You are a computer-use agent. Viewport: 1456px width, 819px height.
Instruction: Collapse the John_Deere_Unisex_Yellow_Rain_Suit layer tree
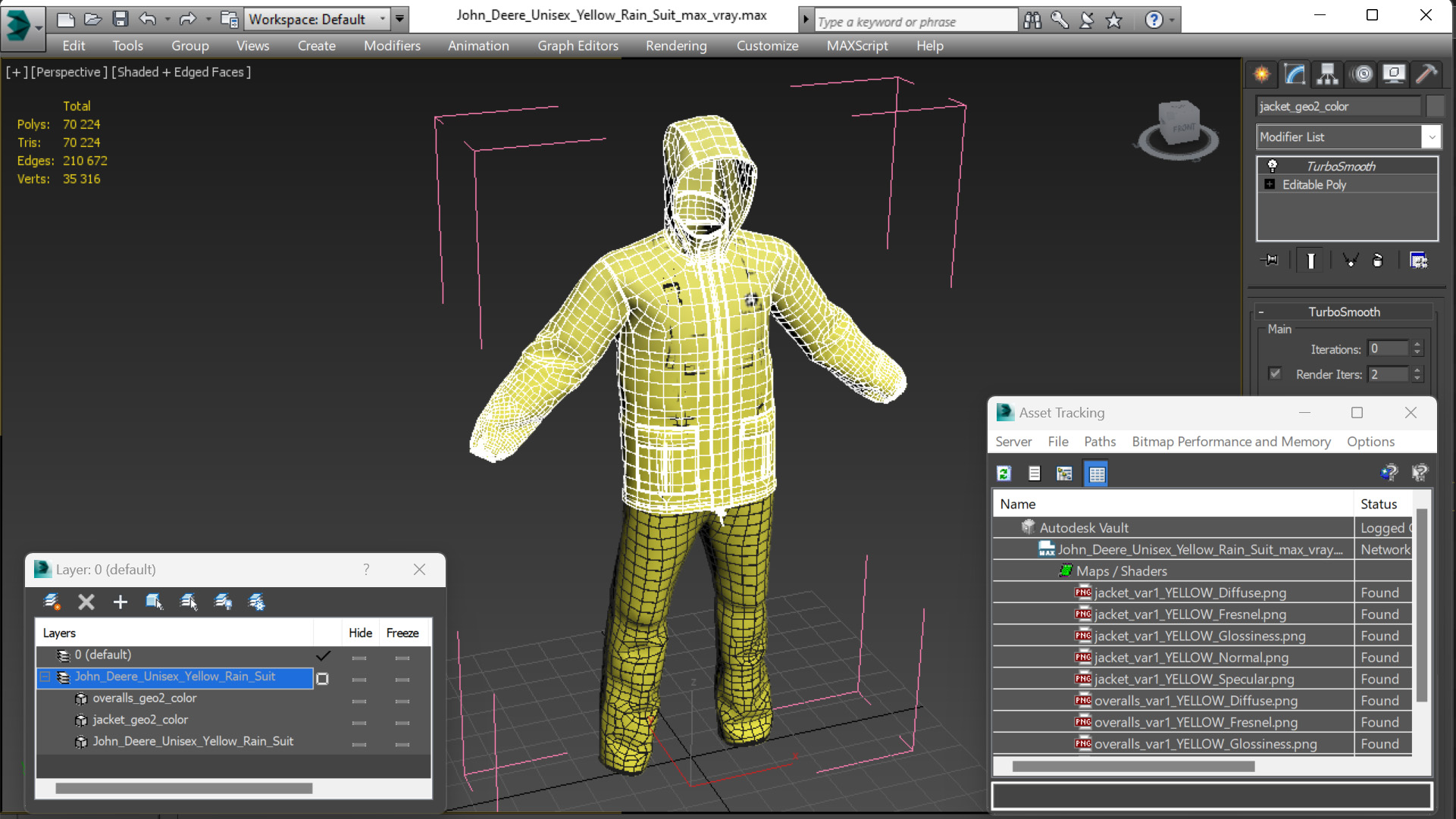45,677
